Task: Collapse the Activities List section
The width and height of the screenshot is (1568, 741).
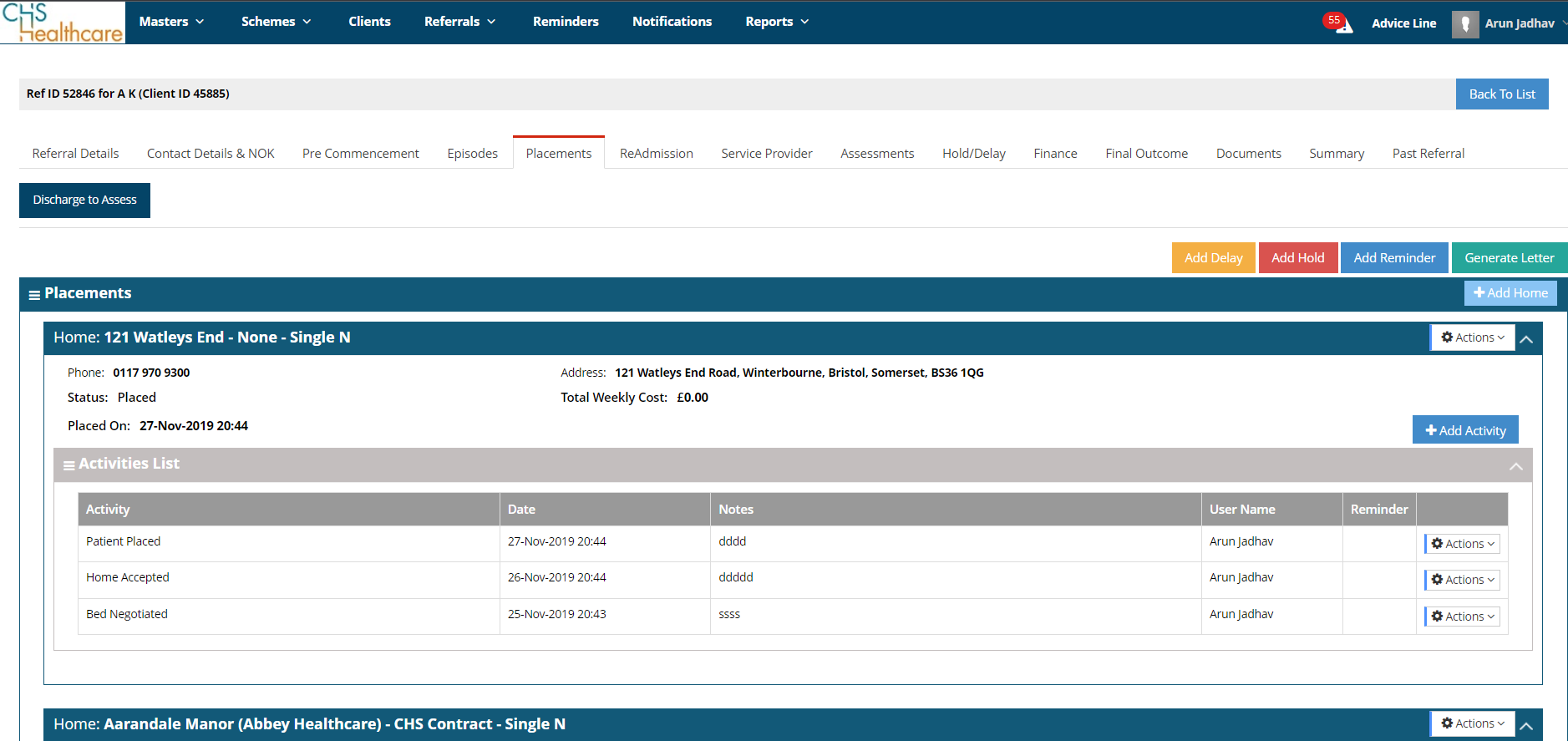Action: (1515, 466)
